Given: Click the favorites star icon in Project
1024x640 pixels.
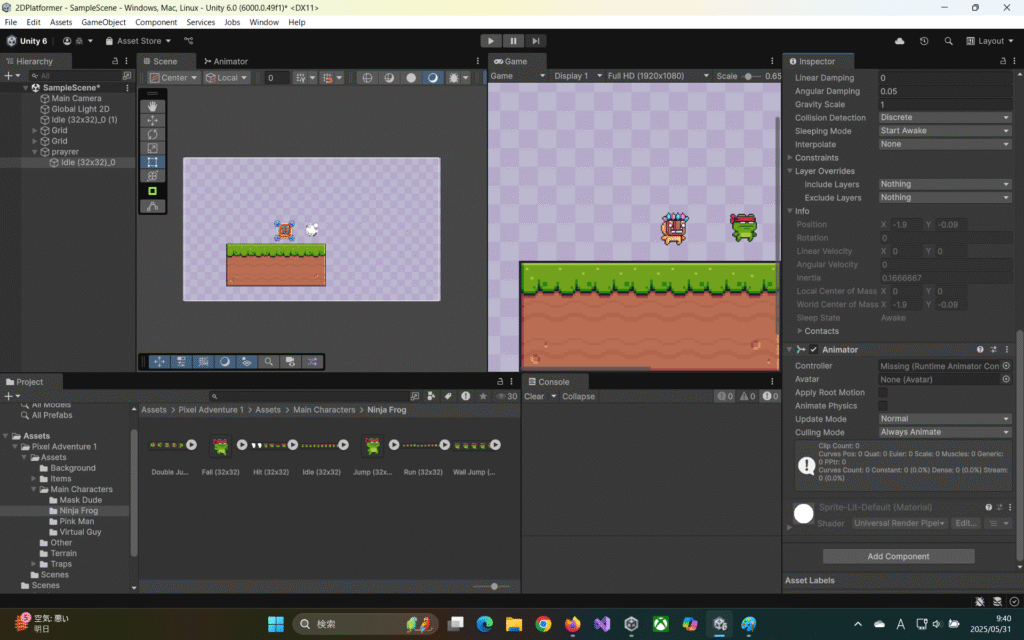Looking at the screenshot, I should pyautogui.click(x=483, y=396).
